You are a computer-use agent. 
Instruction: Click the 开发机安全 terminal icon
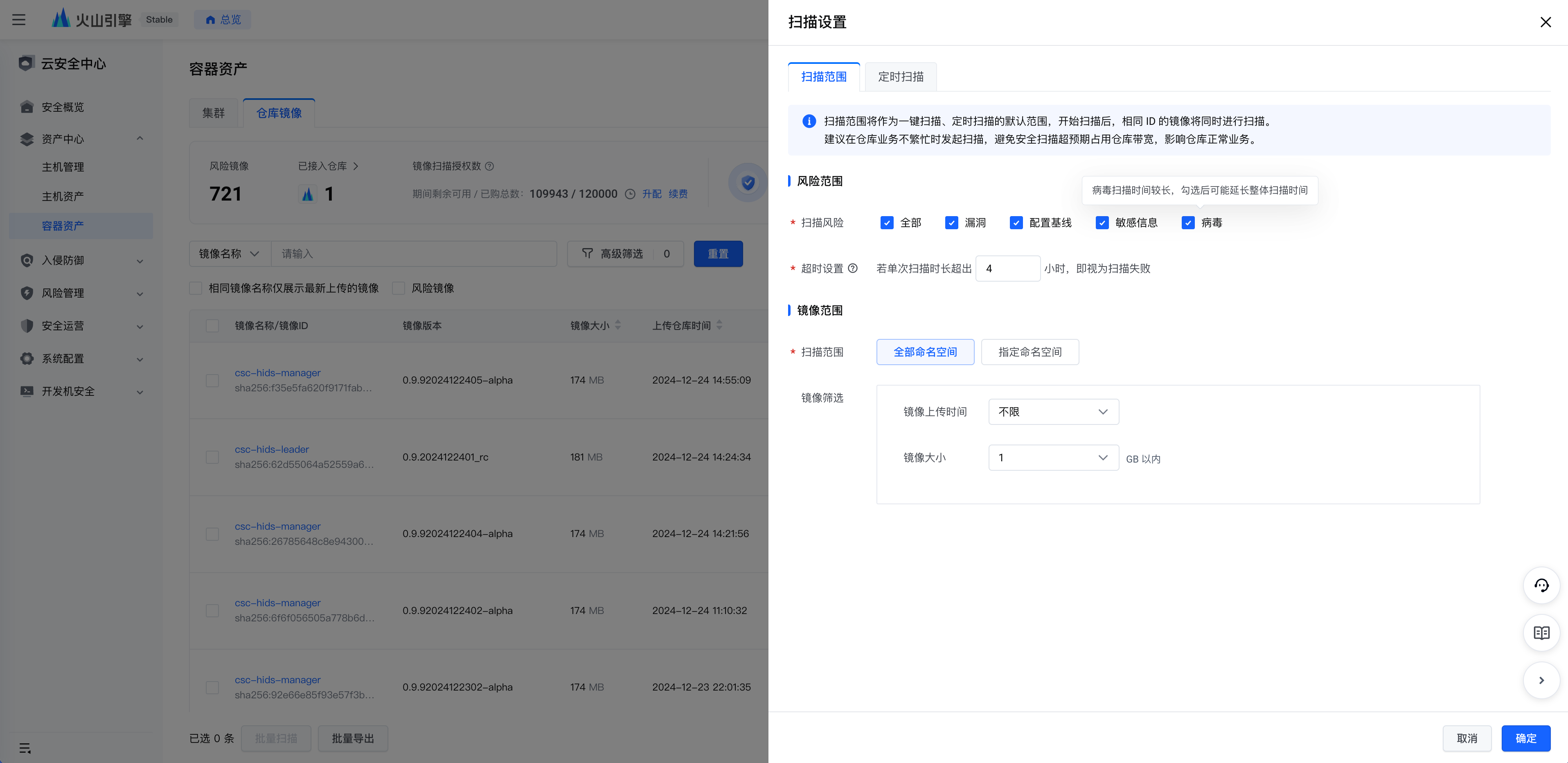click(x=27, y=391)
